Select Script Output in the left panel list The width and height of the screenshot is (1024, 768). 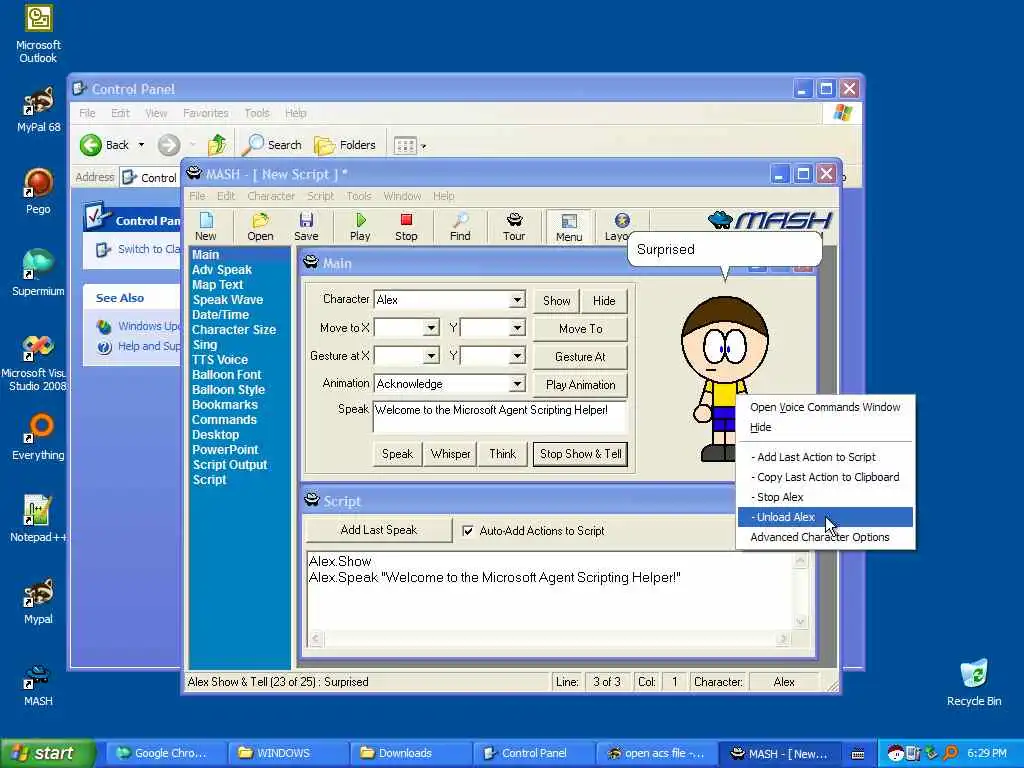tap(230, 465)
